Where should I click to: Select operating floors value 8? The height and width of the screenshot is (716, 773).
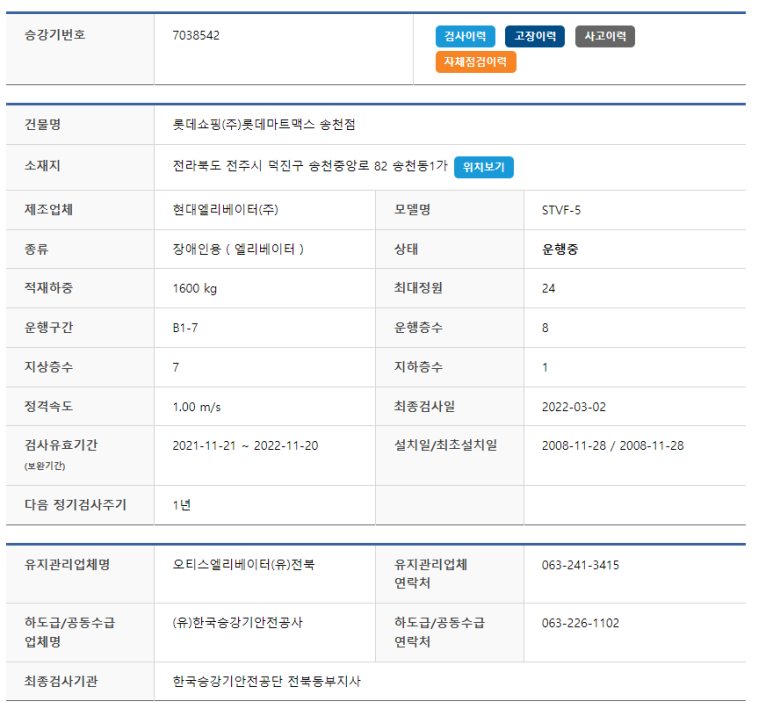click(x=545, y=328)
